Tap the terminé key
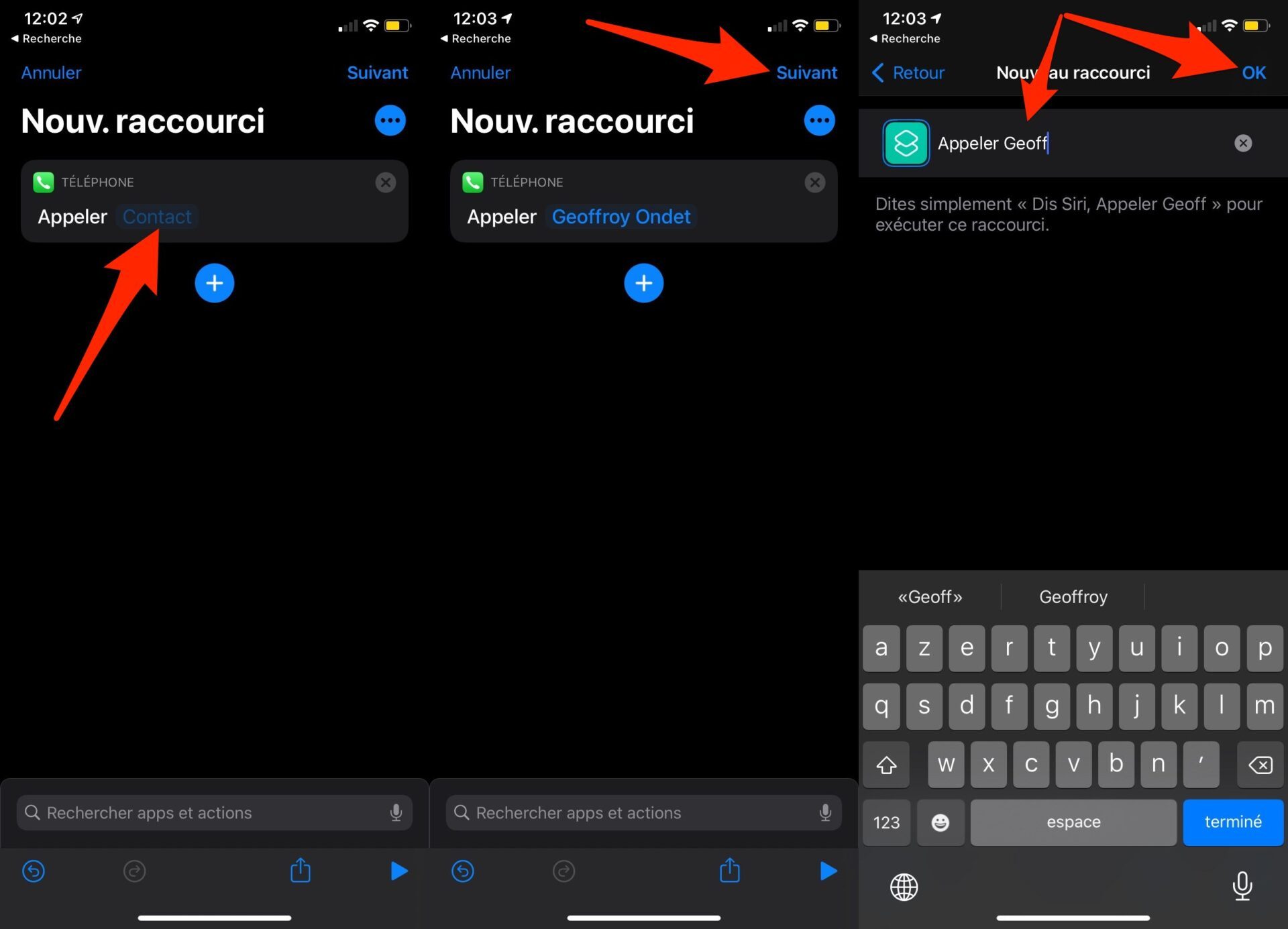 [1233, 822]
